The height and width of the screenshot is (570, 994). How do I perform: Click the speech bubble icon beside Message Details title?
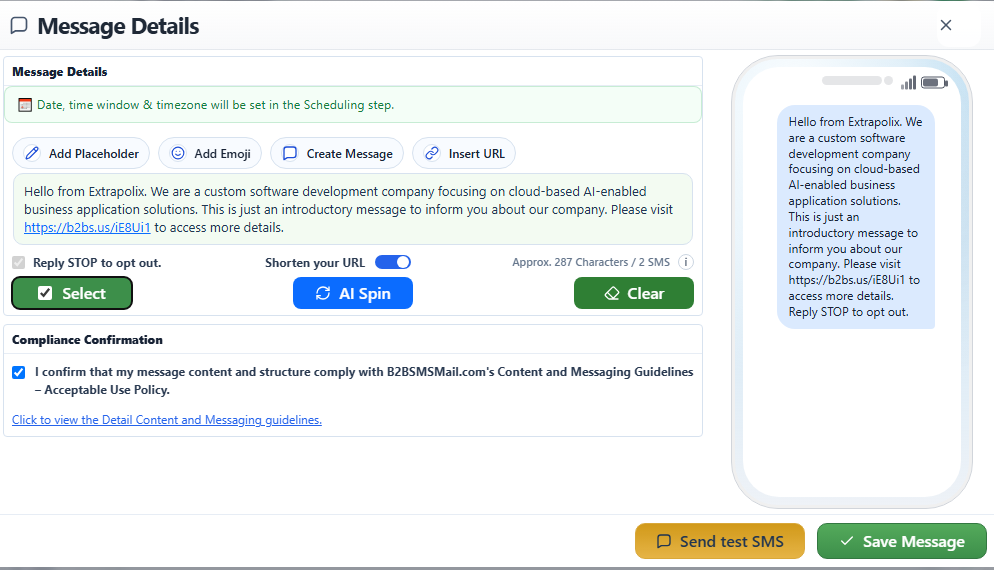pyautogui.click(x=20, y=25)
